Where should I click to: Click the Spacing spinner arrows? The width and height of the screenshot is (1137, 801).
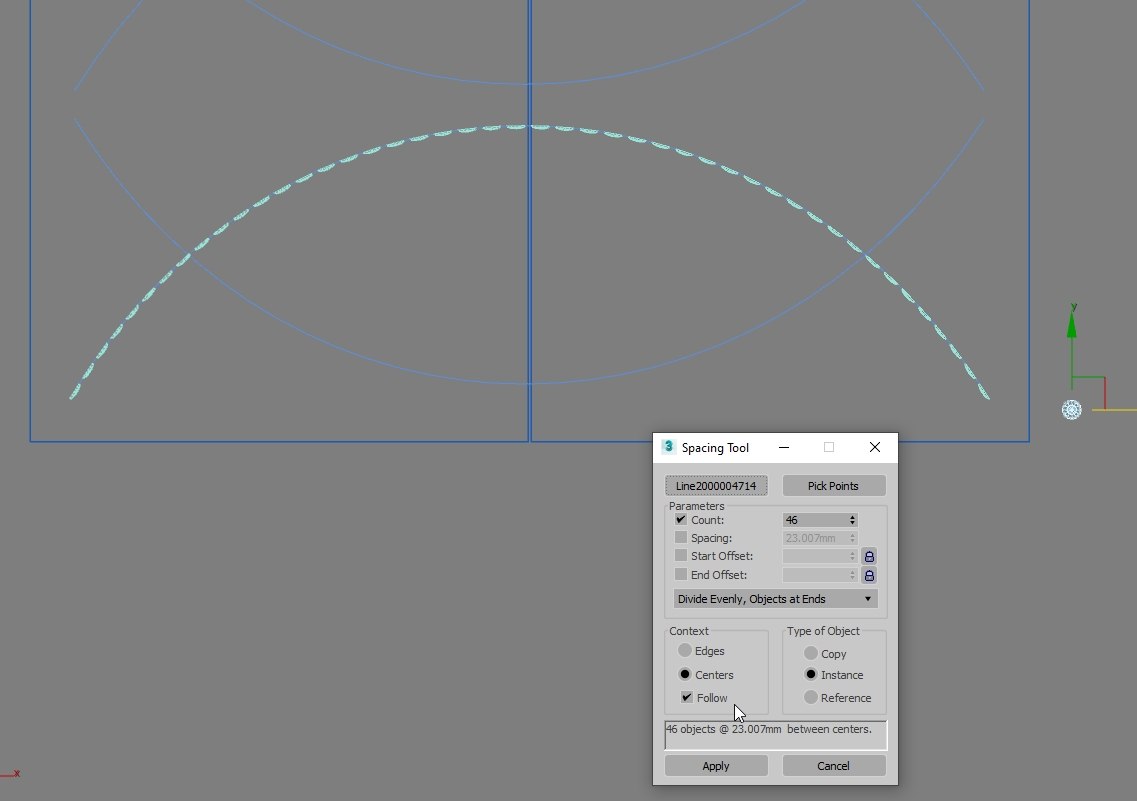point(853,538)
